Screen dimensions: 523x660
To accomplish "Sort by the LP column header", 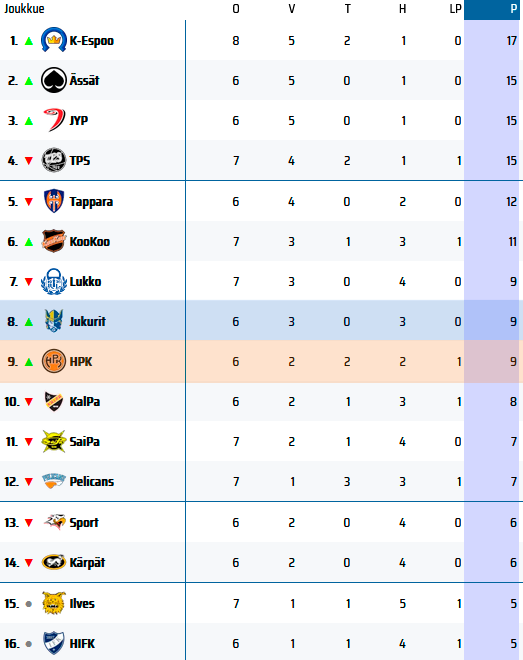I will (455, 9).
